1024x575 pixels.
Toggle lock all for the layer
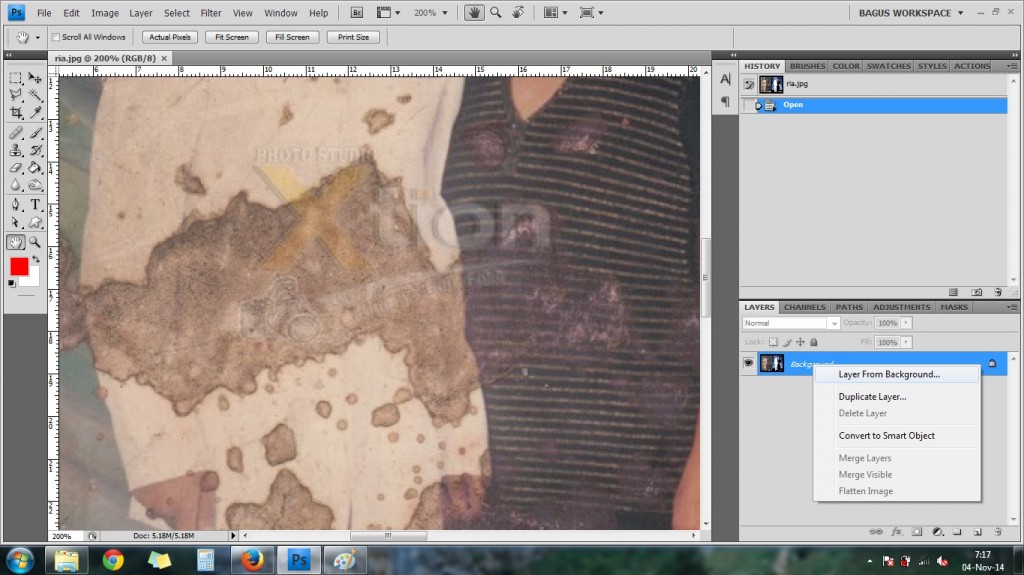point(814,342)
